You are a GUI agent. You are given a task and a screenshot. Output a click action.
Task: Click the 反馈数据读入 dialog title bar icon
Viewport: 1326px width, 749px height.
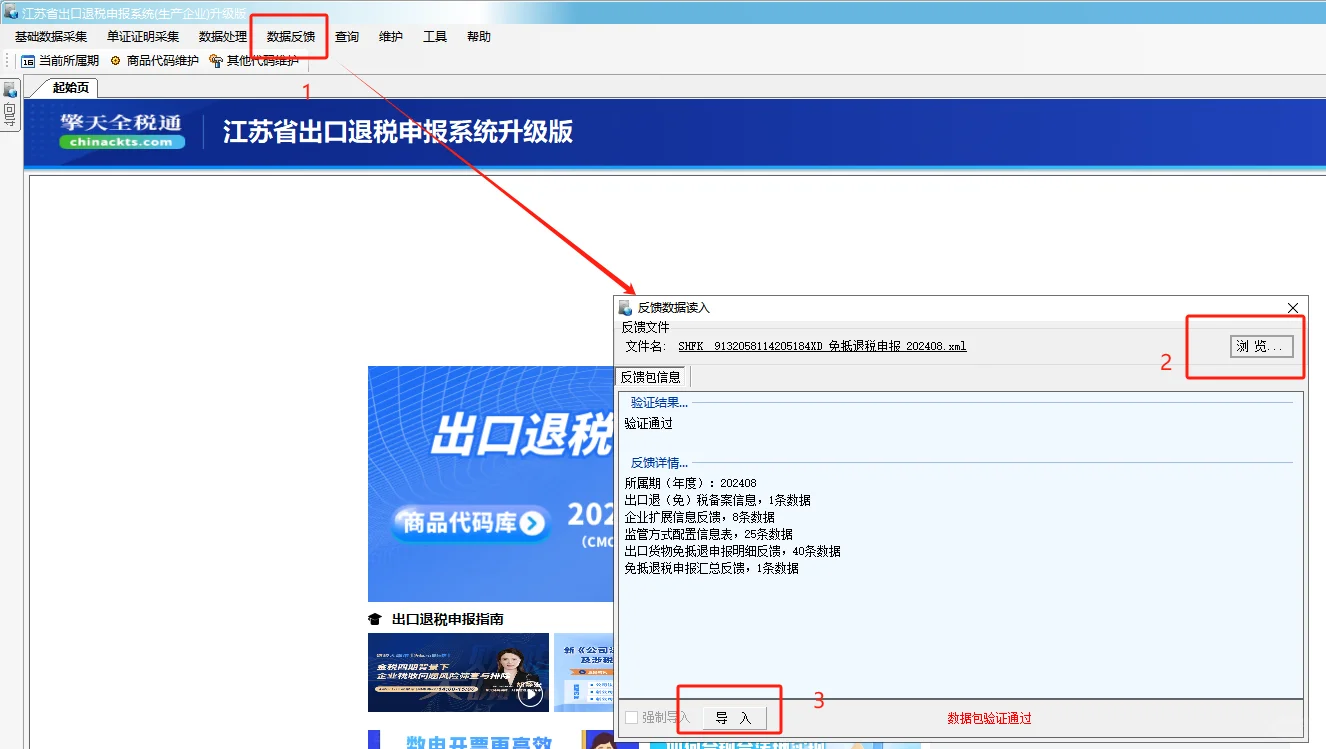click(x=624, y=307)
